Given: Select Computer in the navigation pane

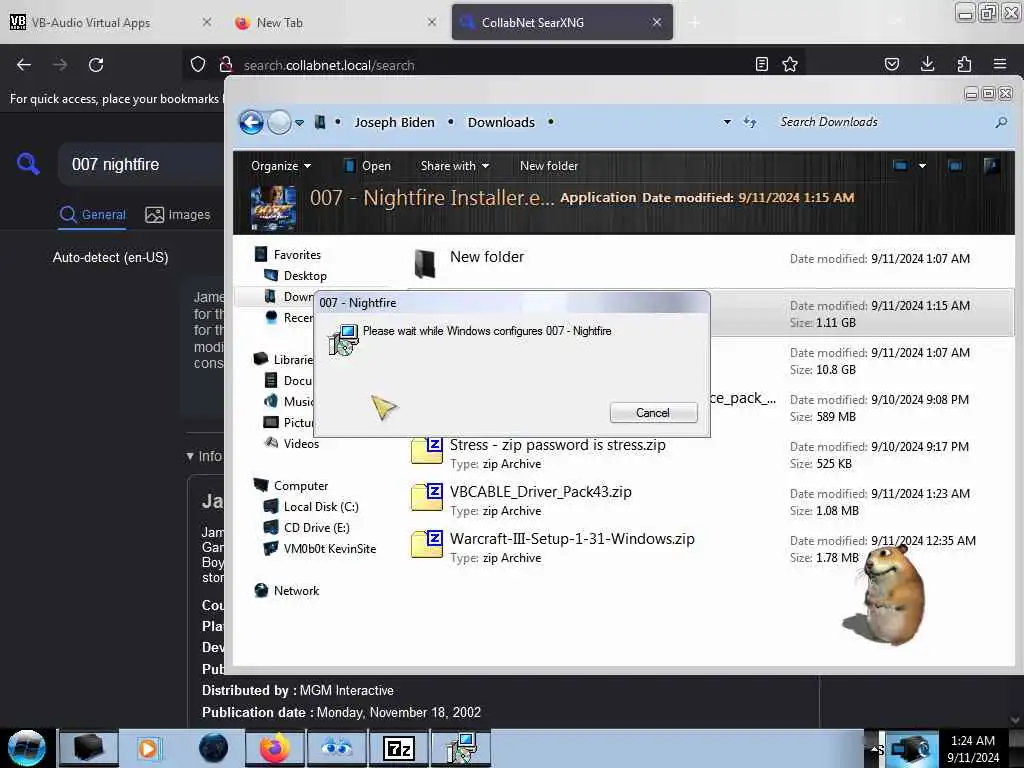Looking at the screenshot, I should (300, 485).
